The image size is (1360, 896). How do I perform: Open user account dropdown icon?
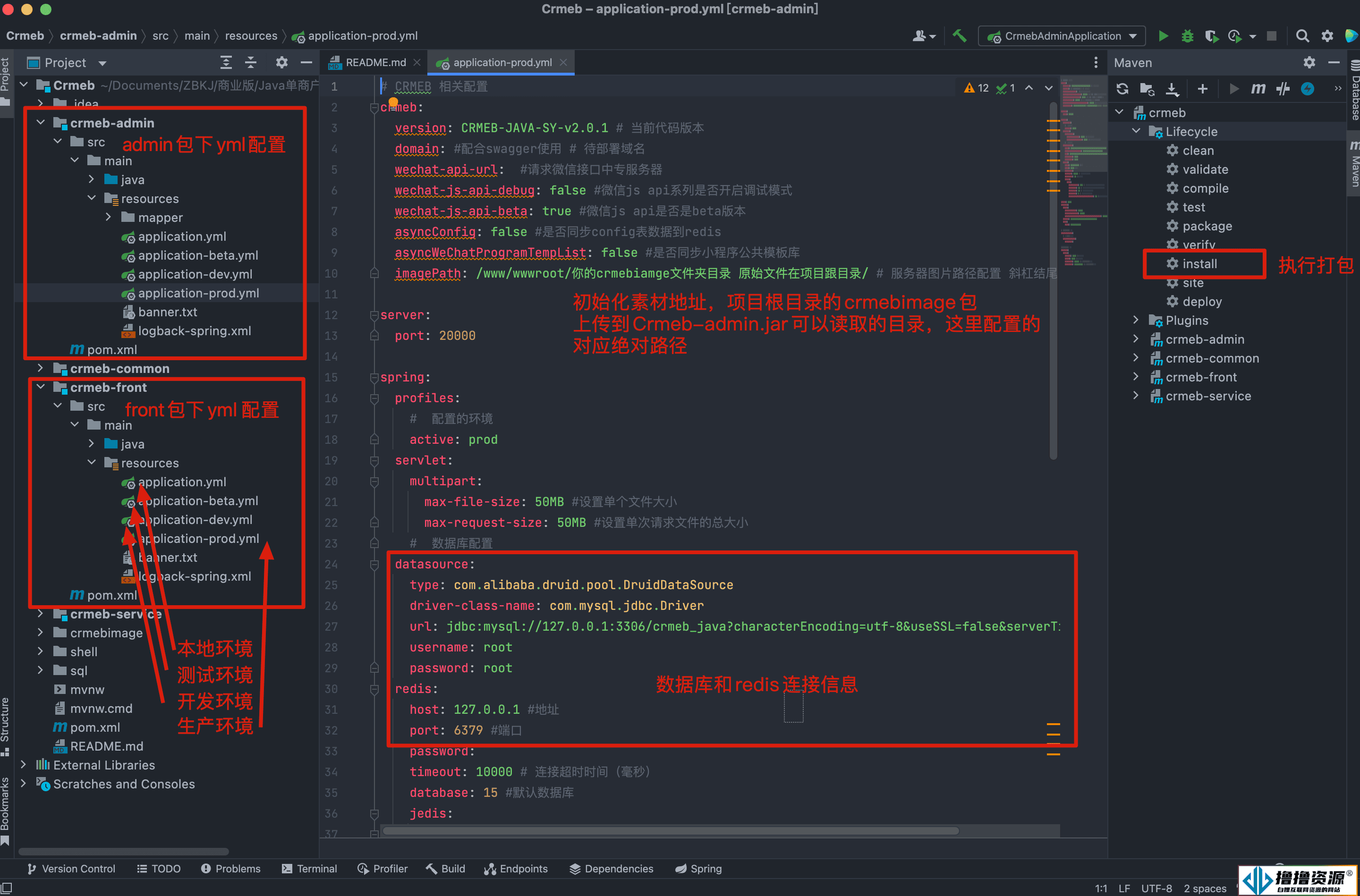point(924,36)
